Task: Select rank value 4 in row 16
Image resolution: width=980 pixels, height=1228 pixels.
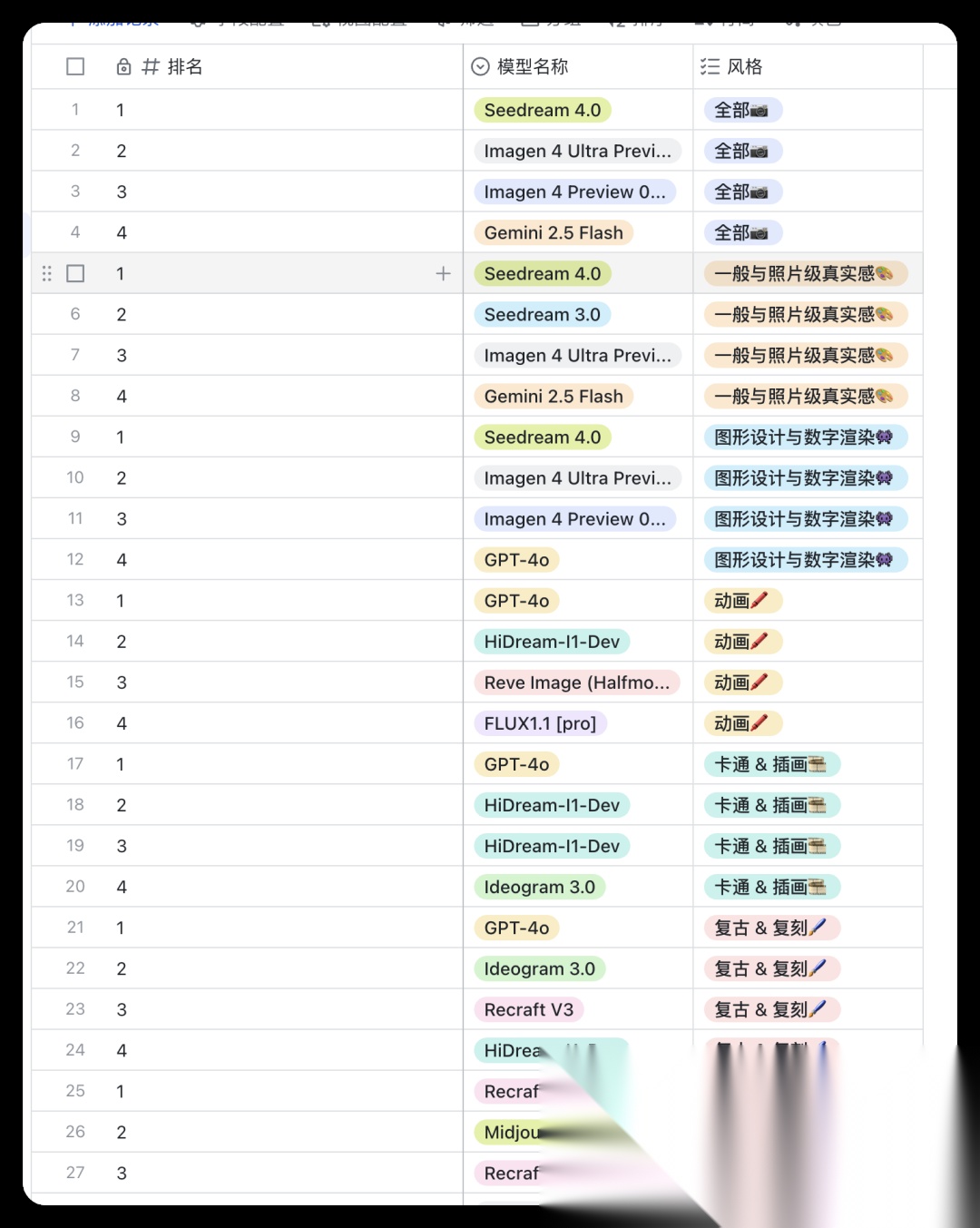Action: (122, 722)
